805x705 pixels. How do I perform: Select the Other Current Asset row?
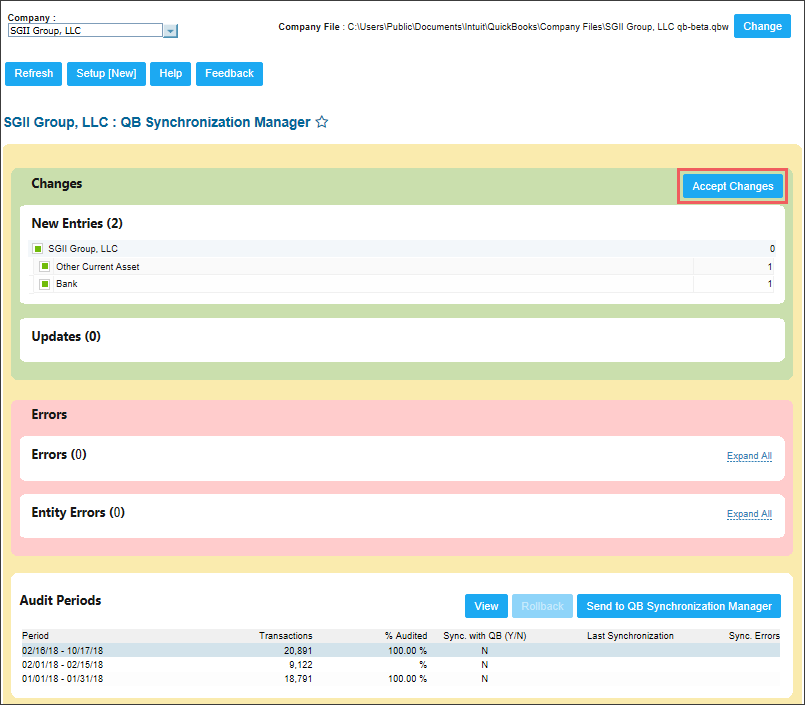tap(402, 266)
